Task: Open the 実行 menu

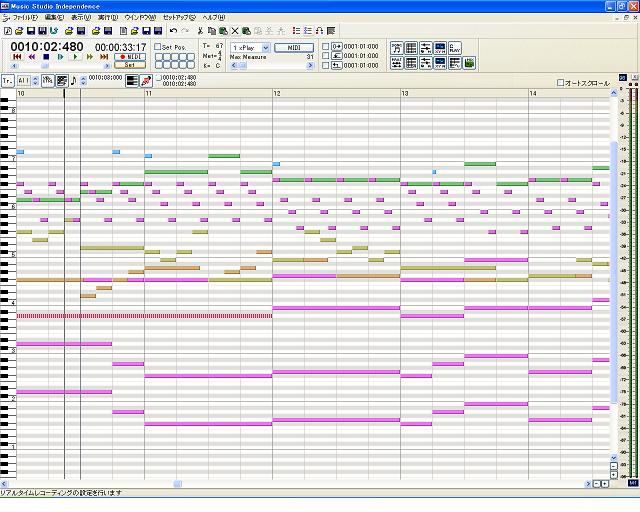Action: point(108,18)
